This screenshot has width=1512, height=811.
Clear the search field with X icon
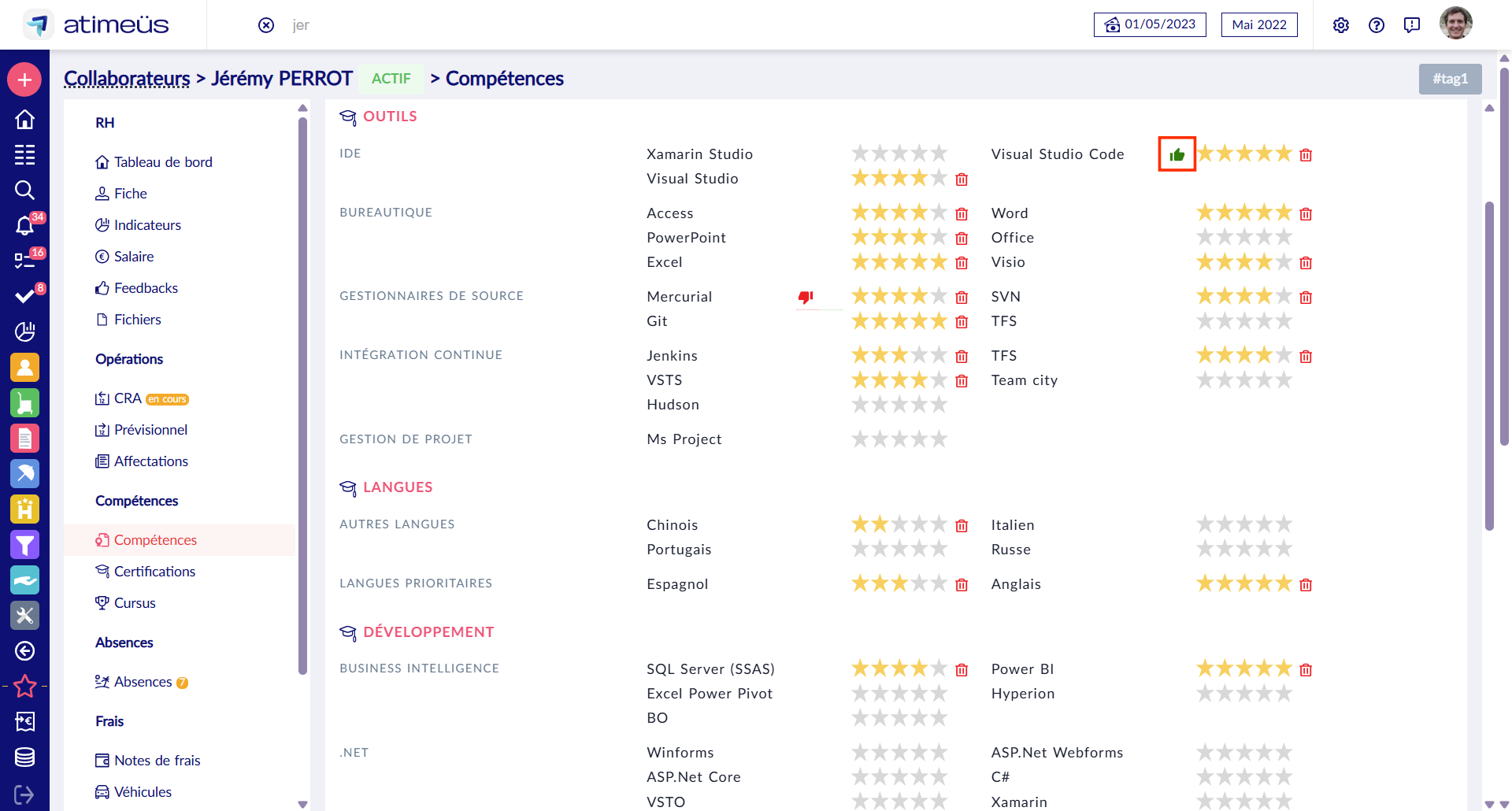point(266,25)
